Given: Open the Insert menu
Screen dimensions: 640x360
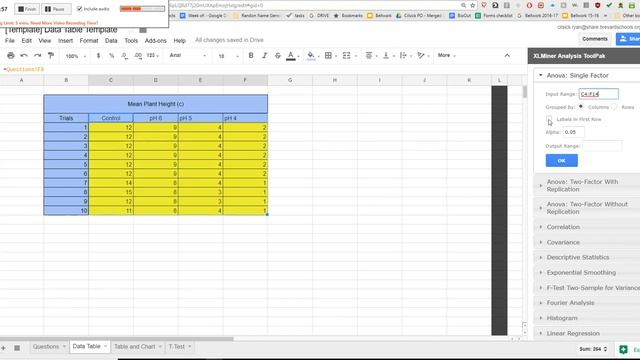Looking at the screenshot, I should point(65,41).
